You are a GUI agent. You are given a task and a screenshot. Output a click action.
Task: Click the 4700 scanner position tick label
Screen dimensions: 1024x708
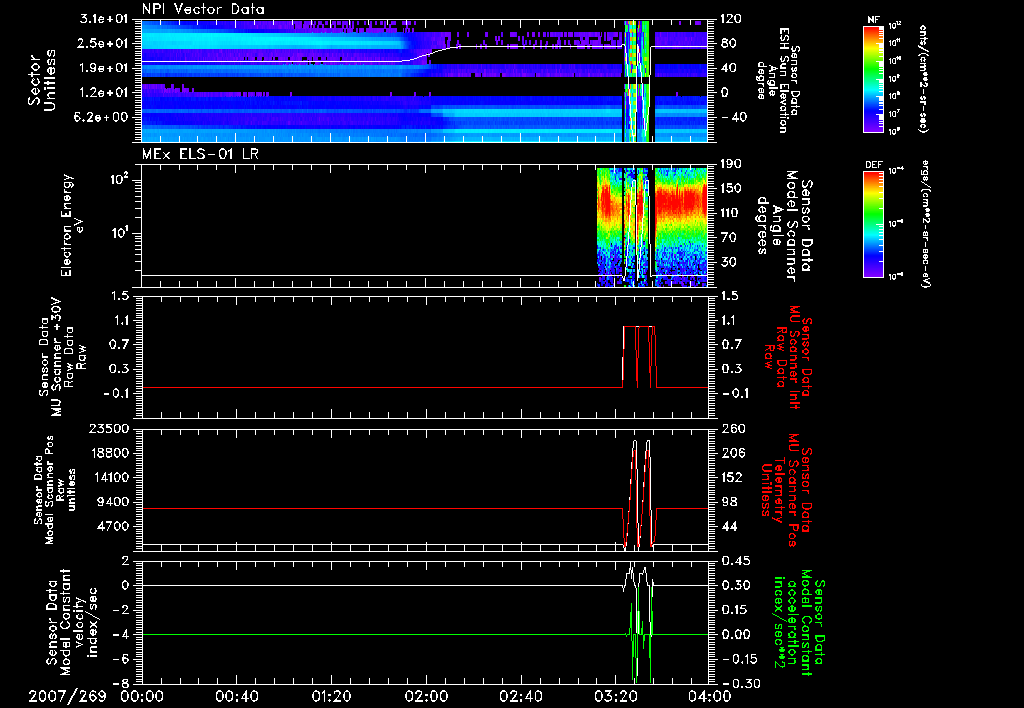pyautogui.click(x=112, y=526)
